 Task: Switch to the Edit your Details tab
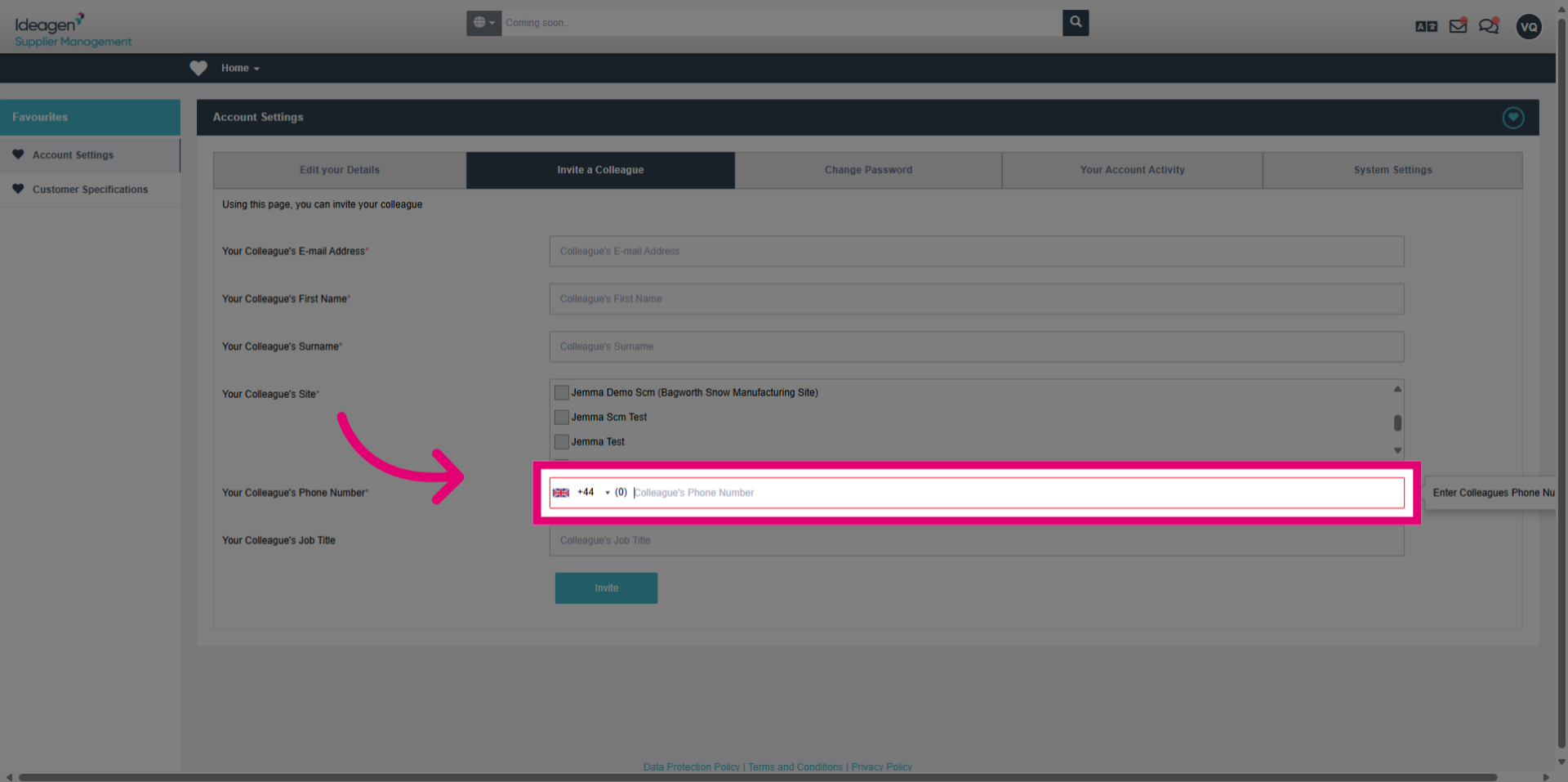click(340, 170)
